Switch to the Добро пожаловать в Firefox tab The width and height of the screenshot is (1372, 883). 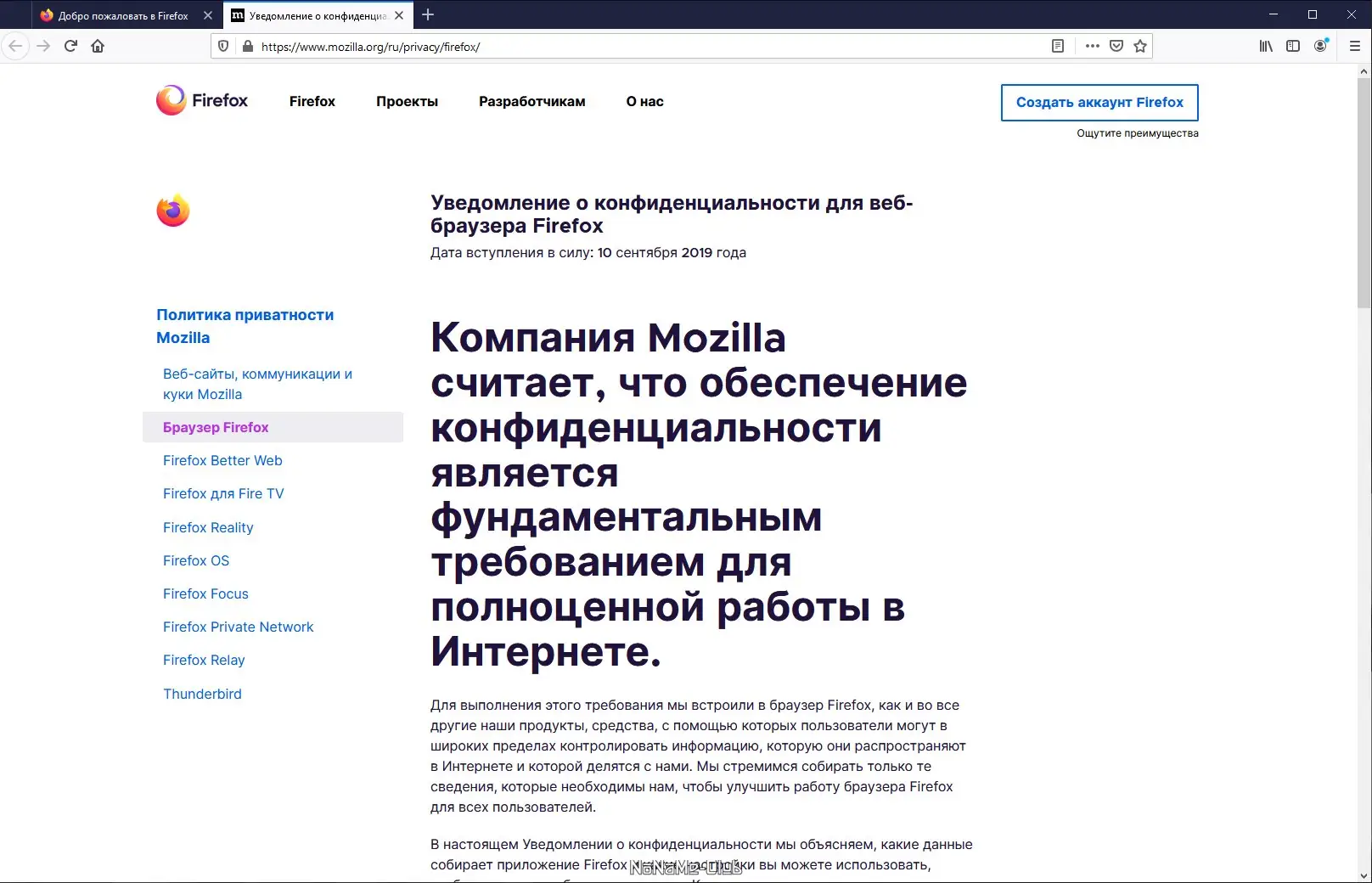[119, 14]
